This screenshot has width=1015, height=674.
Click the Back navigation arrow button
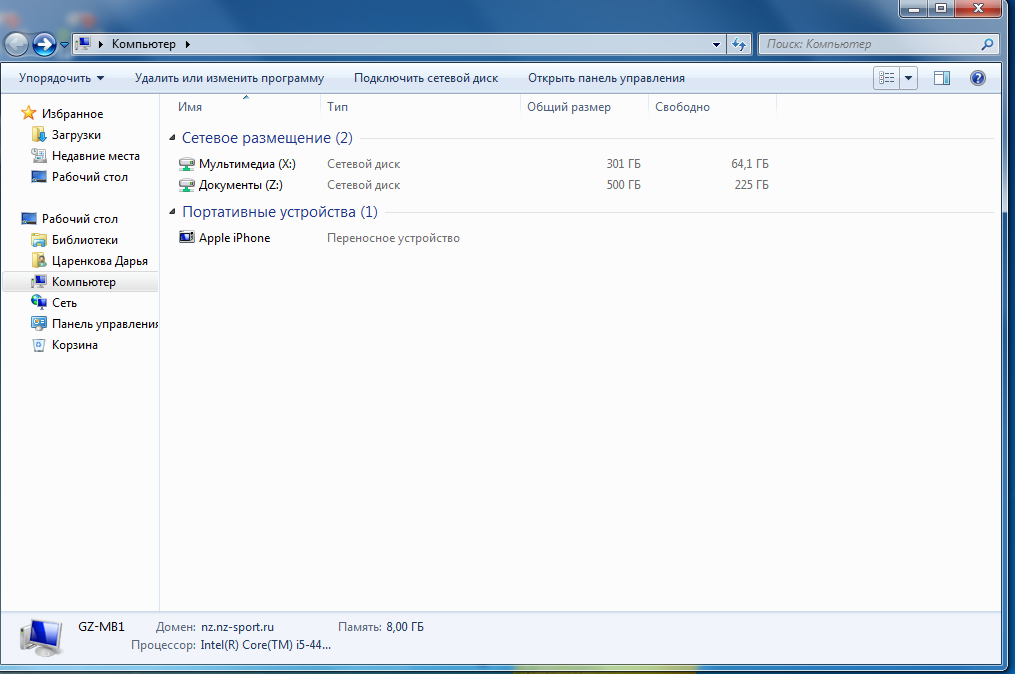pyautogui.click(x=17, y=44)
